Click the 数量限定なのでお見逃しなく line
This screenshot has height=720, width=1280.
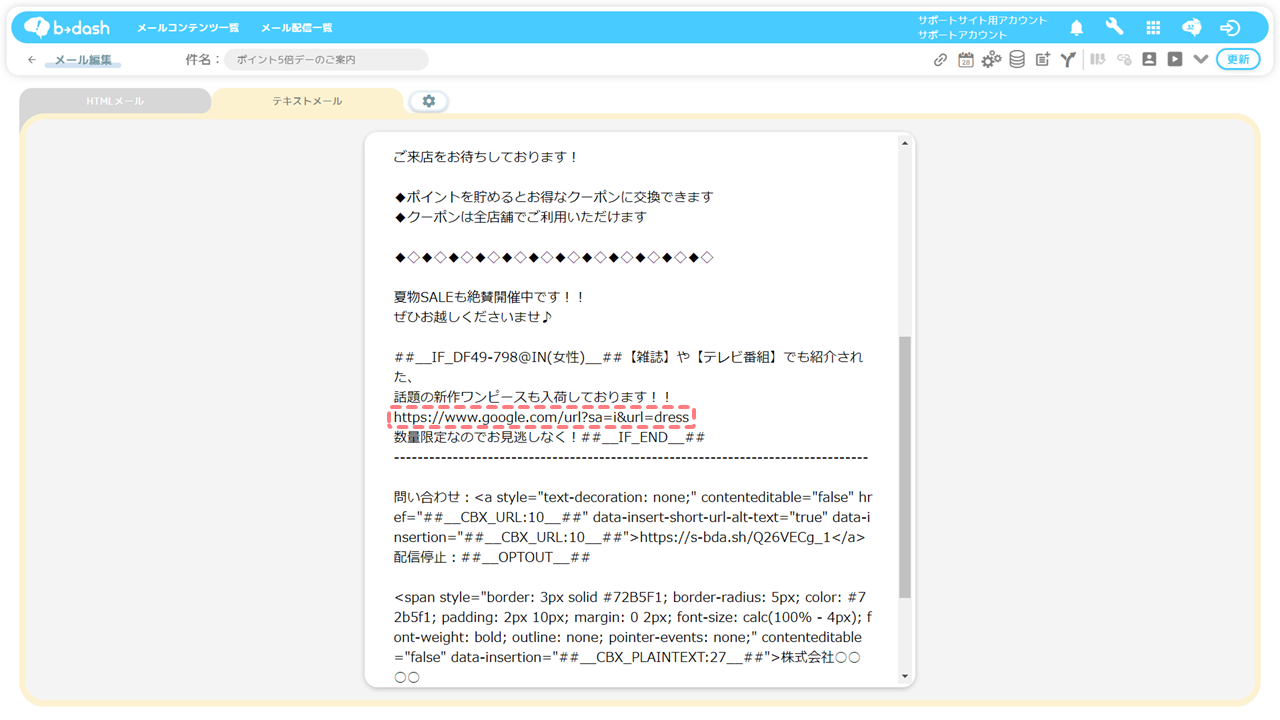(549, 437)
